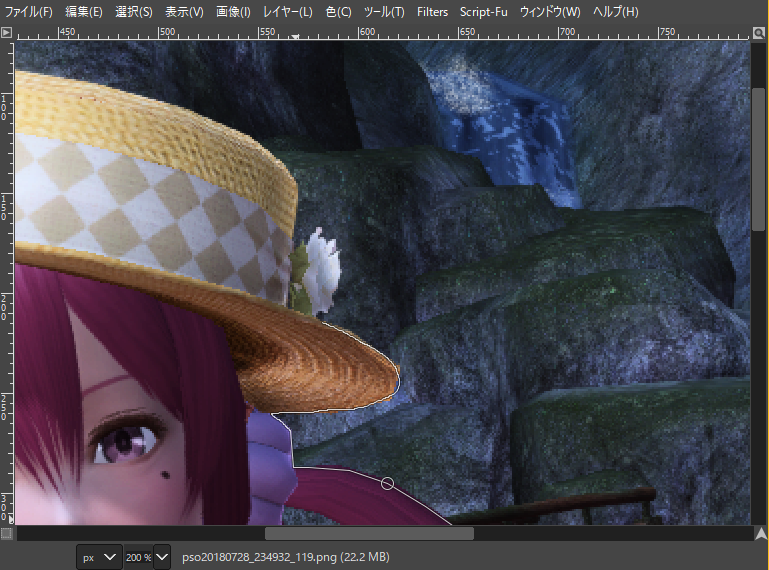Open the 編集(E) menu

(x=84, y=12)
